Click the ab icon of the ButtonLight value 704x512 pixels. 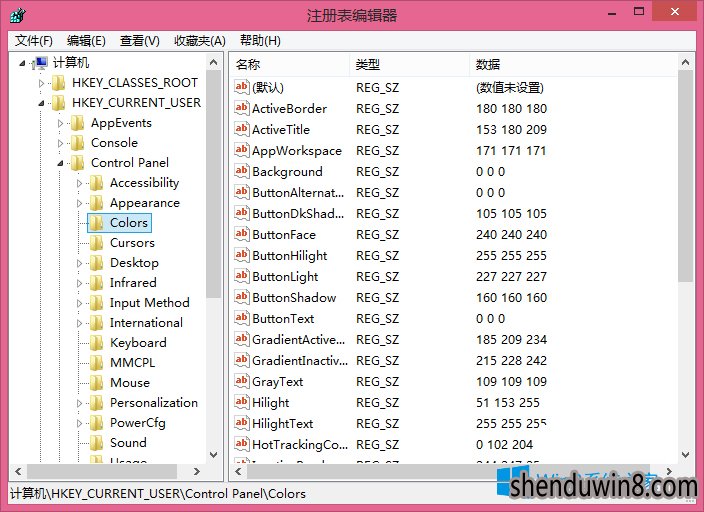tap(242, 276)
